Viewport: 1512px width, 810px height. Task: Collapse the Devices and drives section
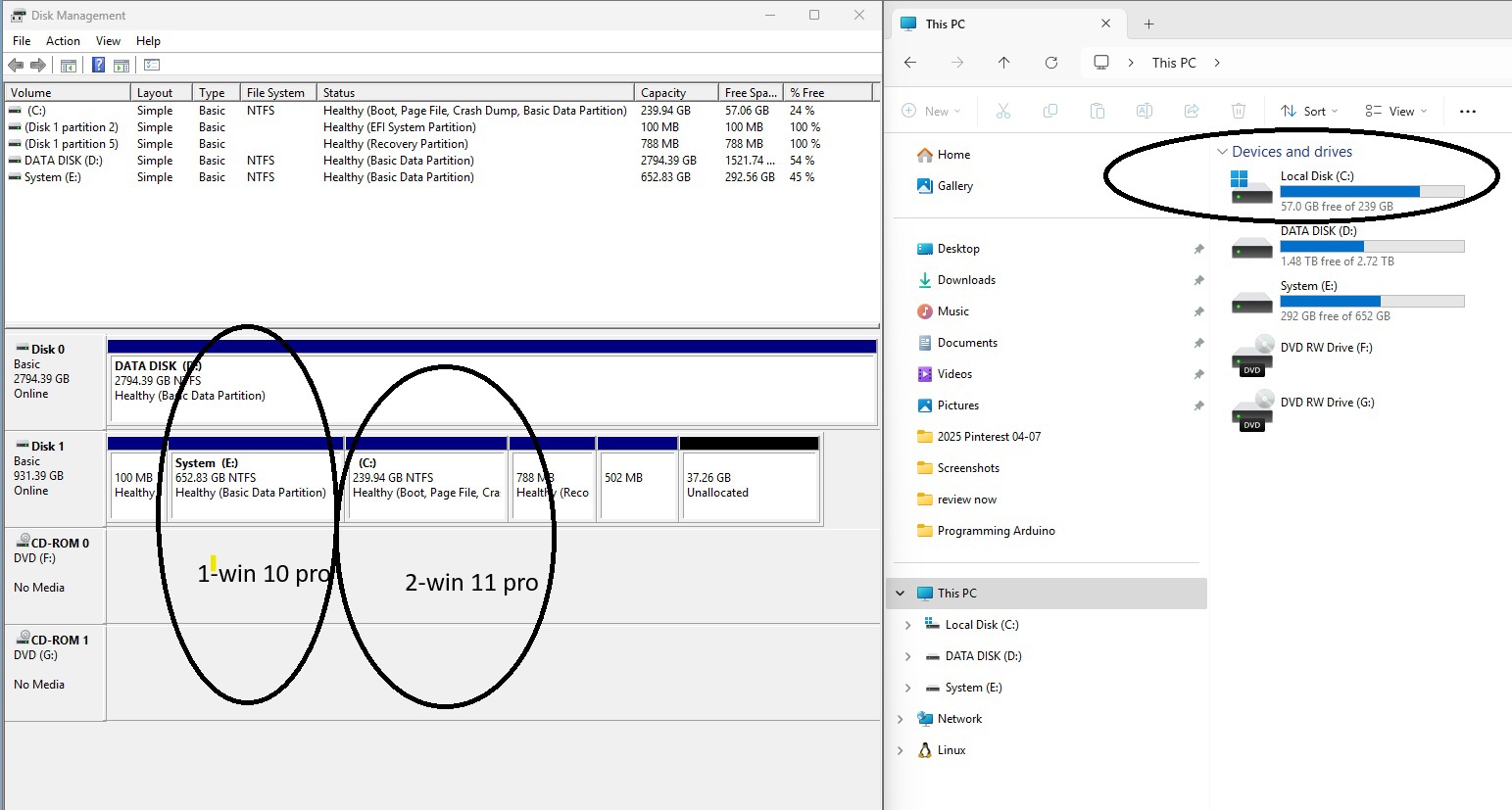1222,151
